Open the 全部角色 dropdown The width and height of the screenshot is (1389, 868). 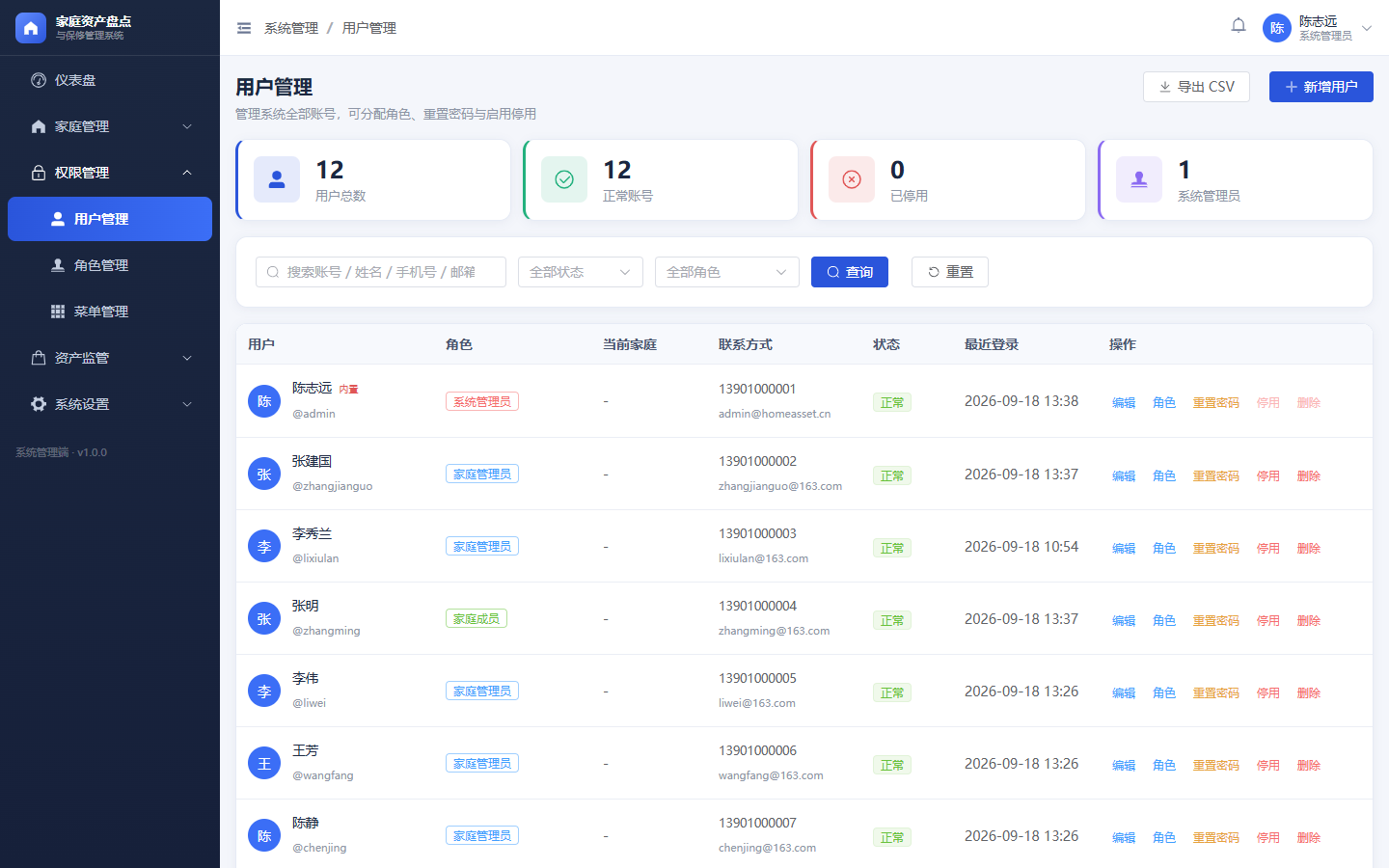pos(727,272)
